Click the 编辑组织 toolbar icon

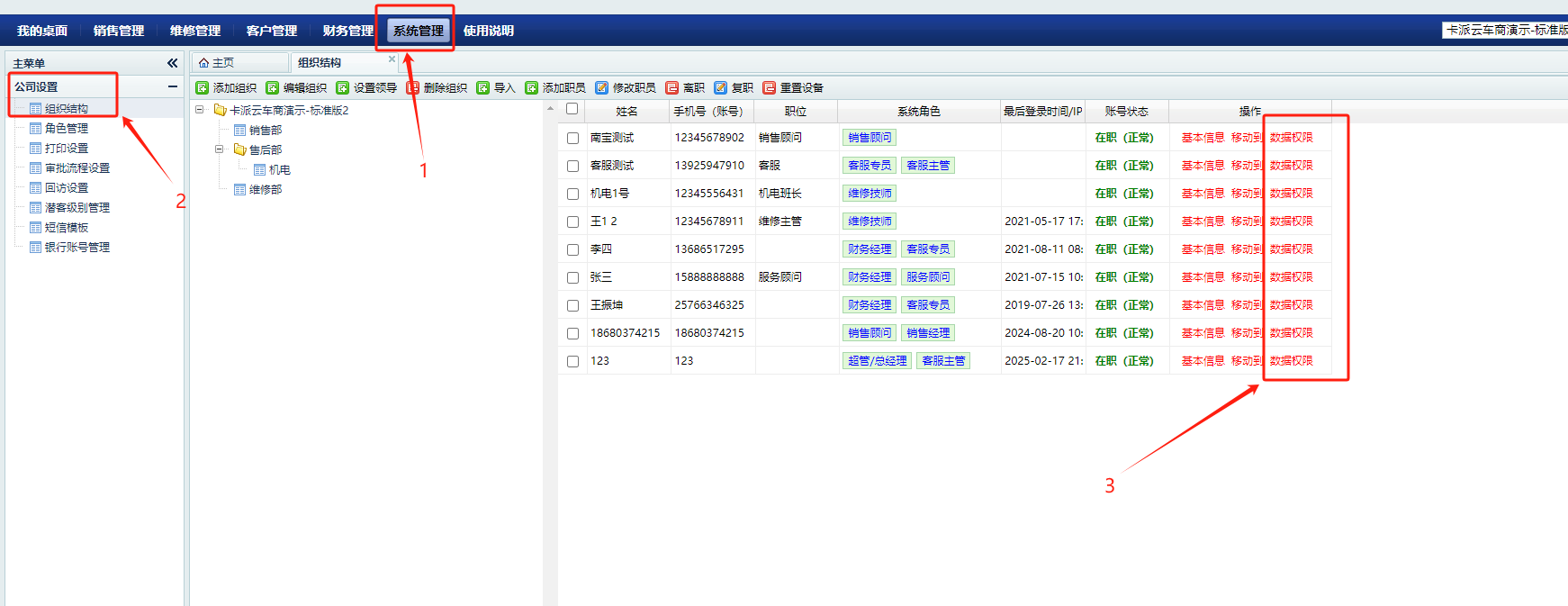pyautogui.click(x=273, y=87)
